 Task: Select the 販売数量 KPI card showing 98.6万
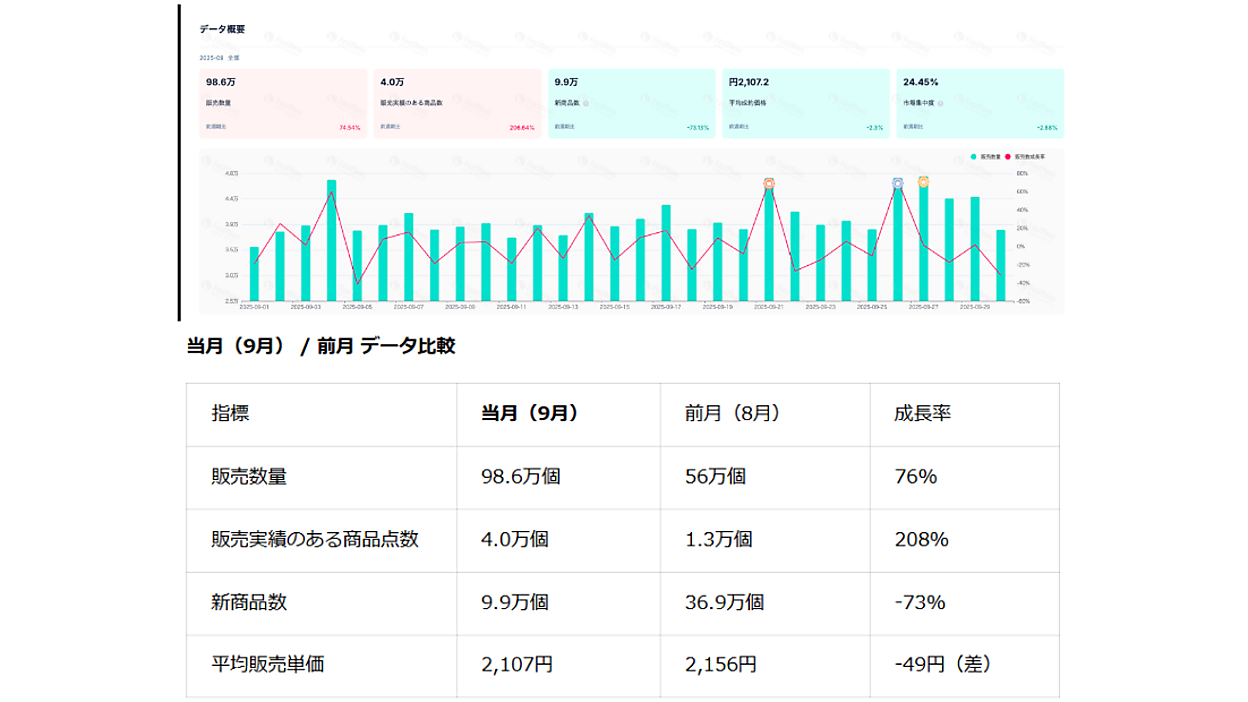[280, 100]
